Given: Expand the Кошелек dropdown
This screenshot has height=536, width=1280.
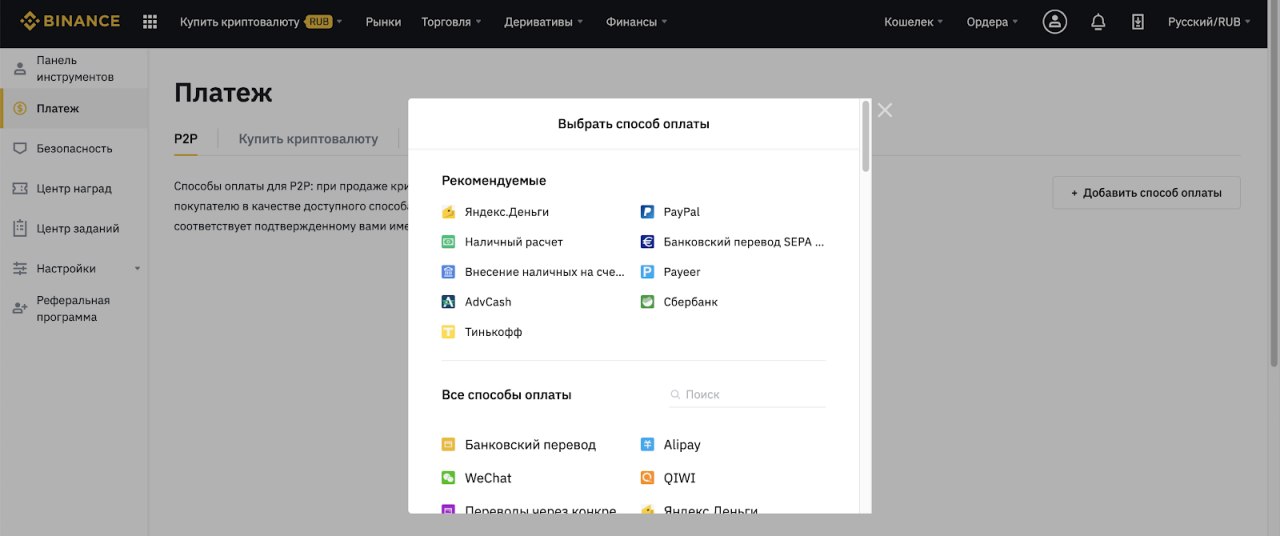Looking at the screenshot, I should point(914,21).
